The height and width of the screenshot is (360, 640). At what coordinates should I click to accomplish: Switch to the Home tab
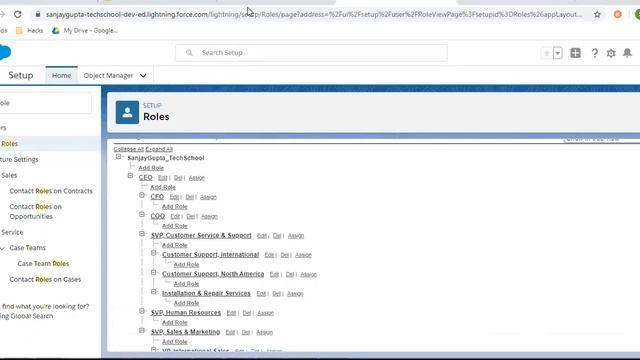click(x=61, y=76)
